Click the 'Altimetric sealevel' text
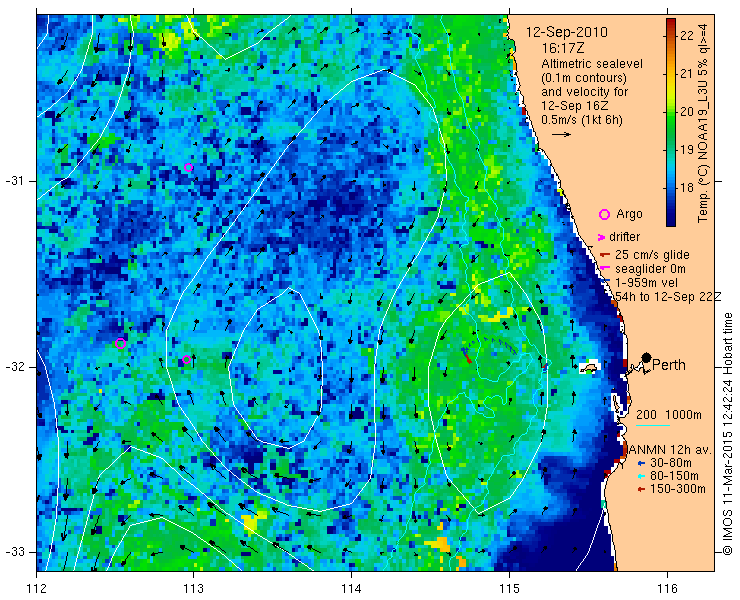Screen dimensions: 740x600 (592, 64)
